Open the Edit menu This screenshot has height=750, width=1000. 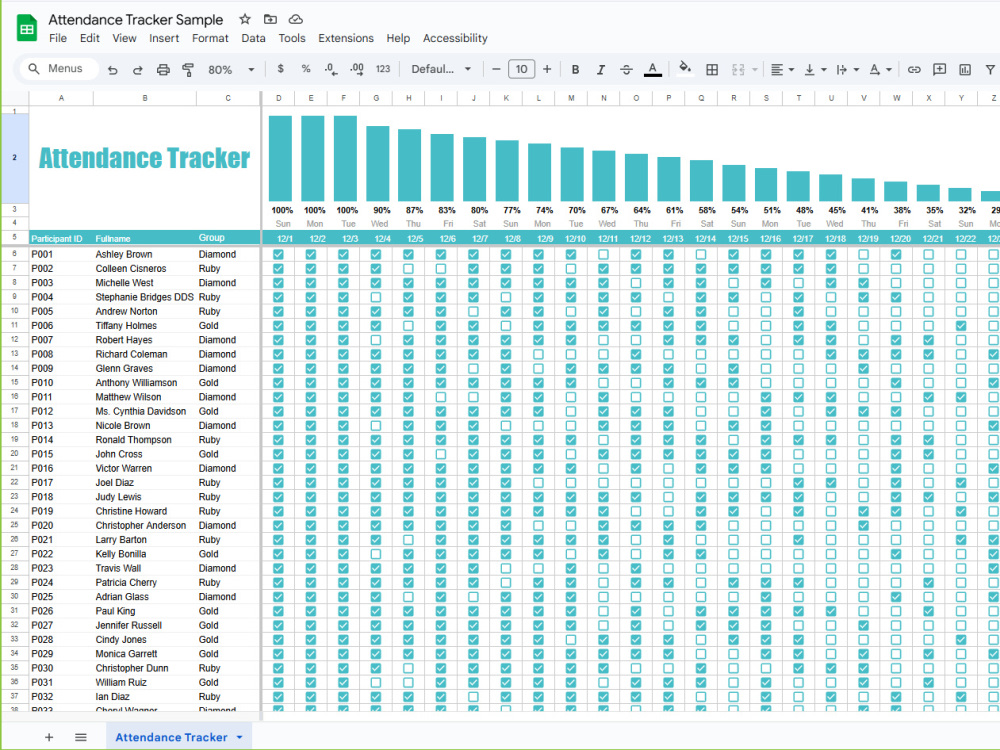(x=90, y=38)
